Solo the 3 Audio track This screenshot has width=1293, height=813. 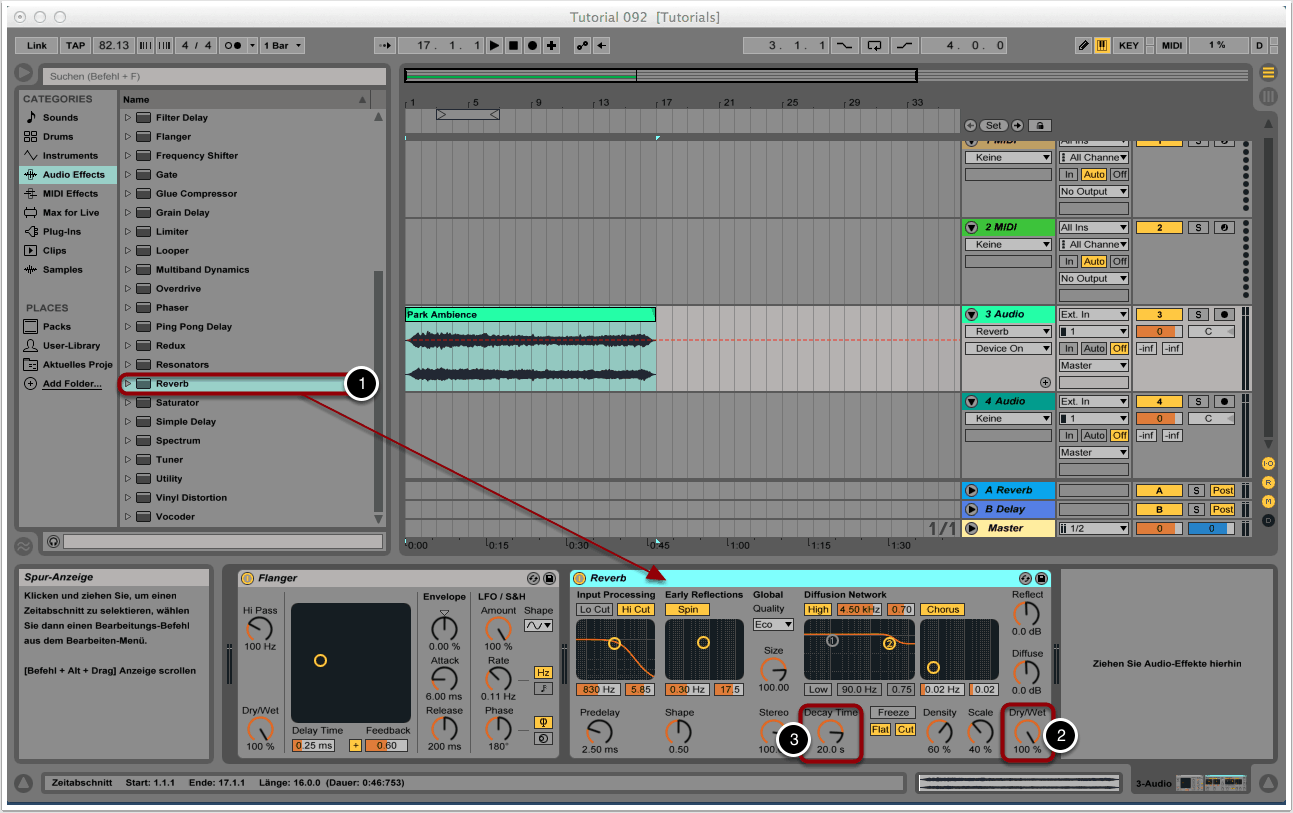point(1197,315)
